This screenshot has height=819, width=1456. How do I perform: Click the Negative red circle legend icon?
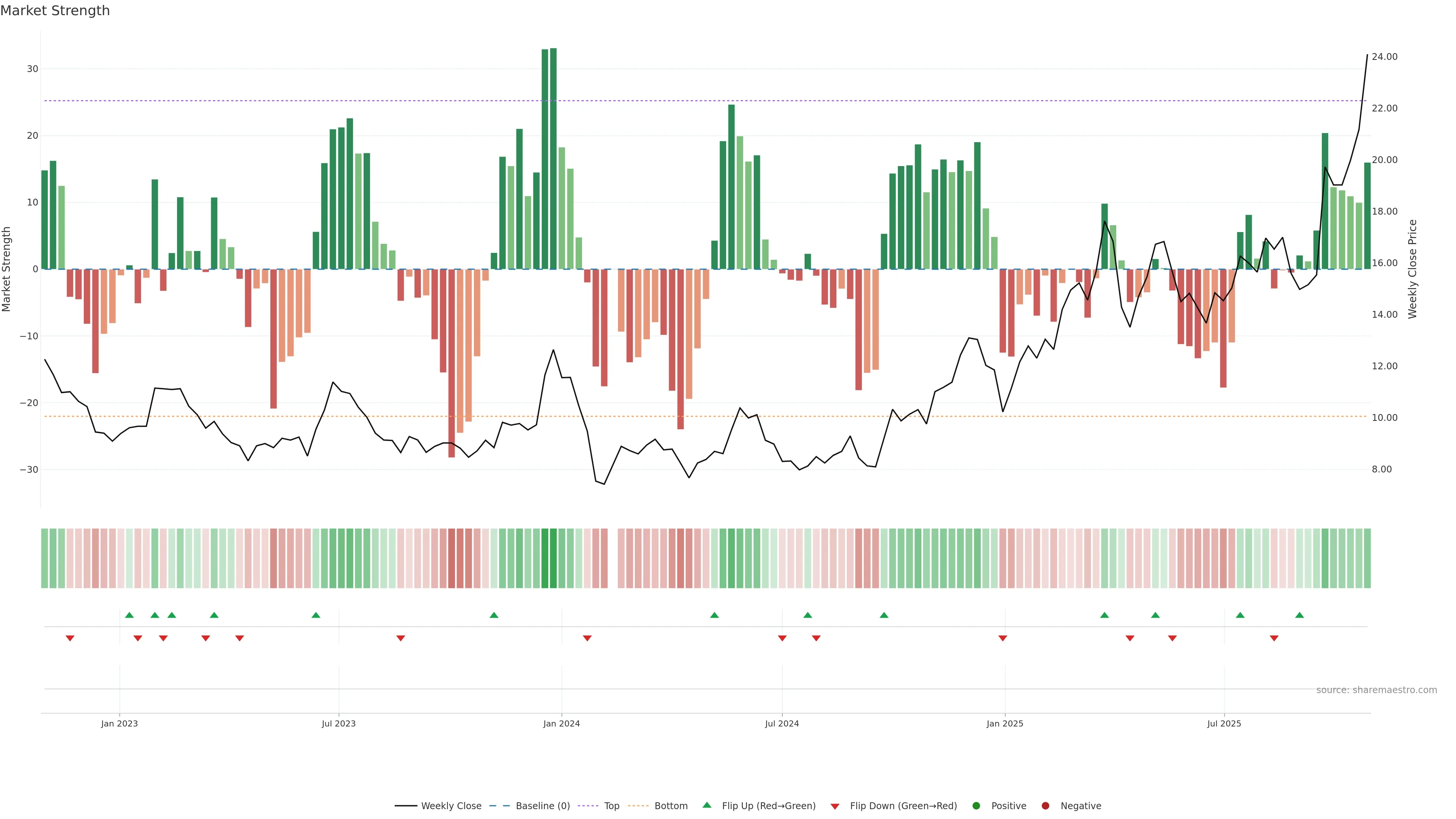[x=1045, y=806]
